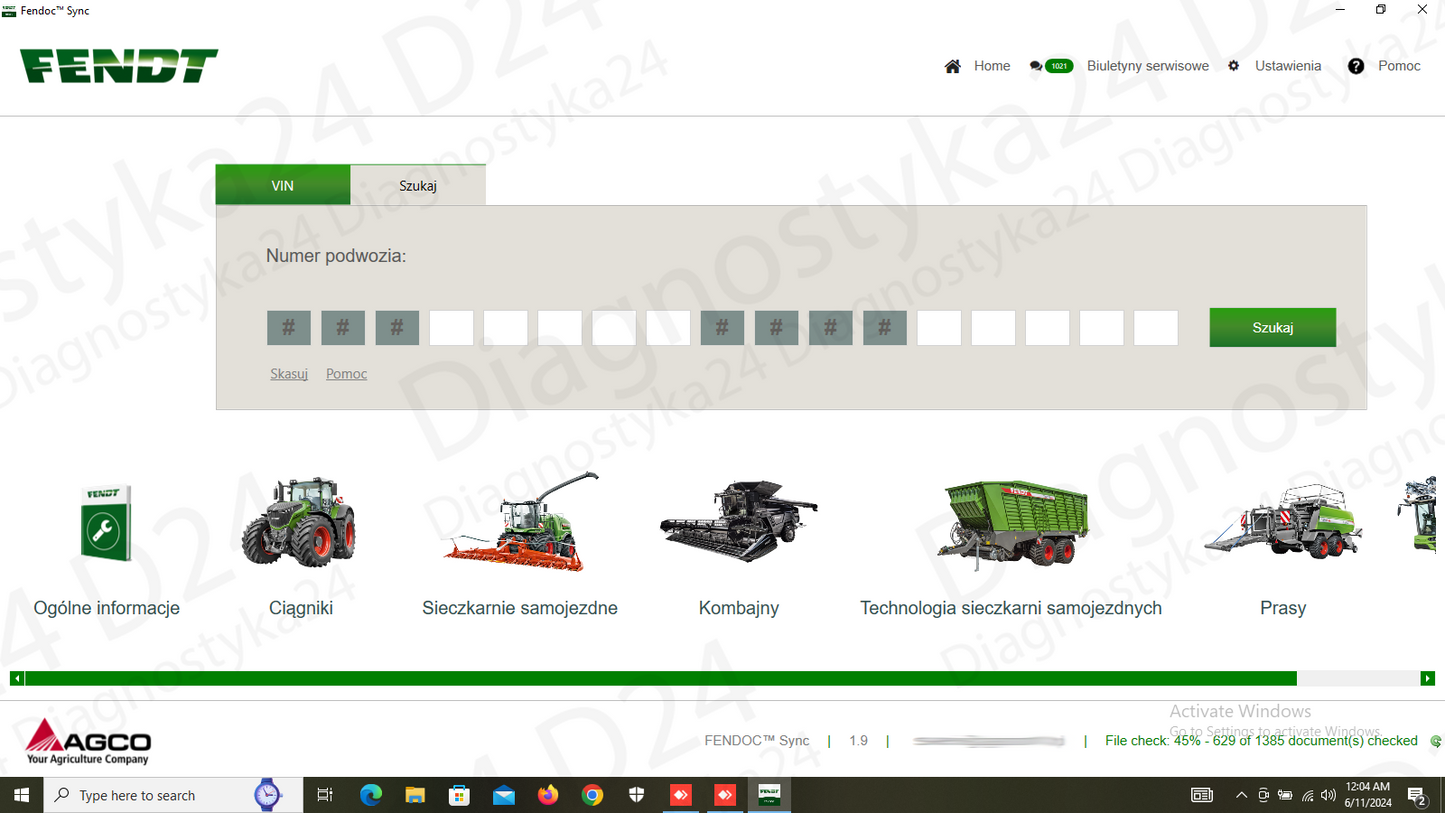This screenshot has width=1445, height=813.
Task: Click the right arrow of the category scrollbar
Action: pyautogui.click(x=1428, y=677)
